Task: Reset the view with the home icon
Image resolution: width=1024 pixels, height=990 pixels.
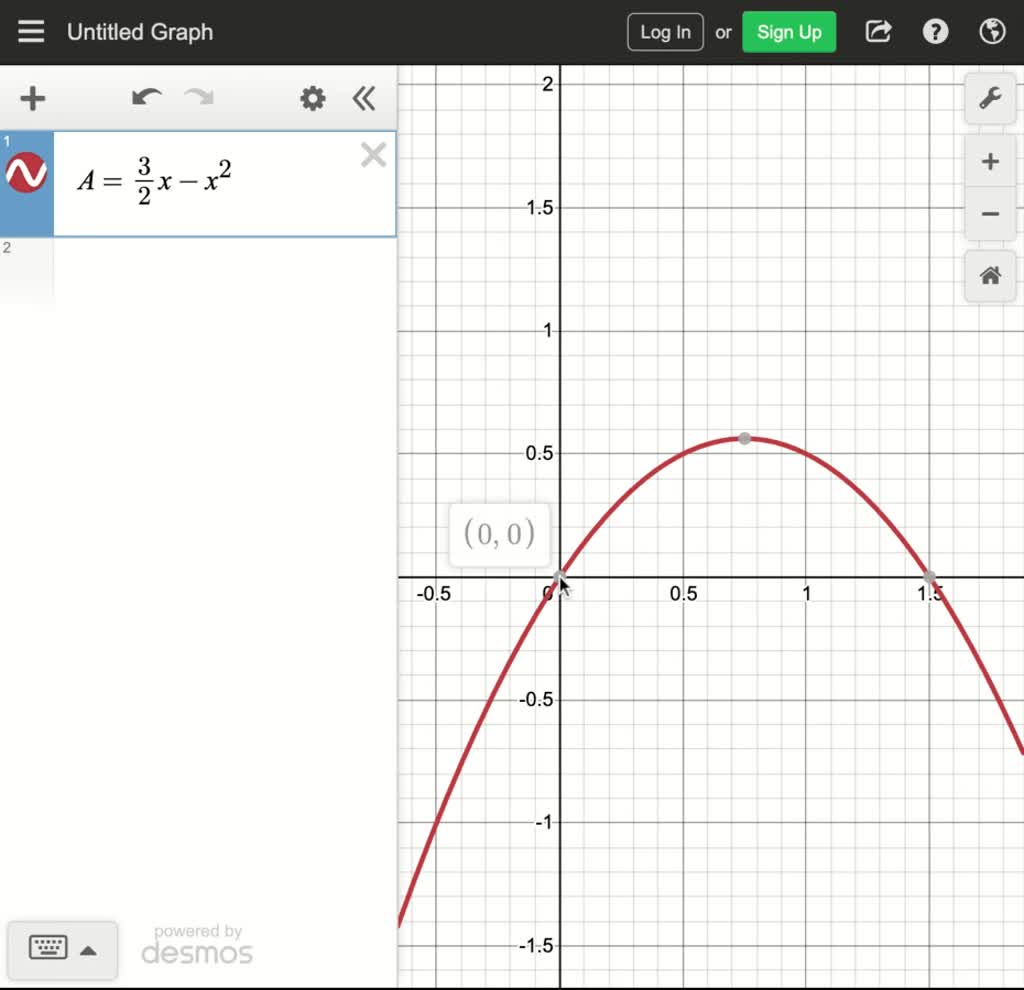Action: tap(990, 276)
